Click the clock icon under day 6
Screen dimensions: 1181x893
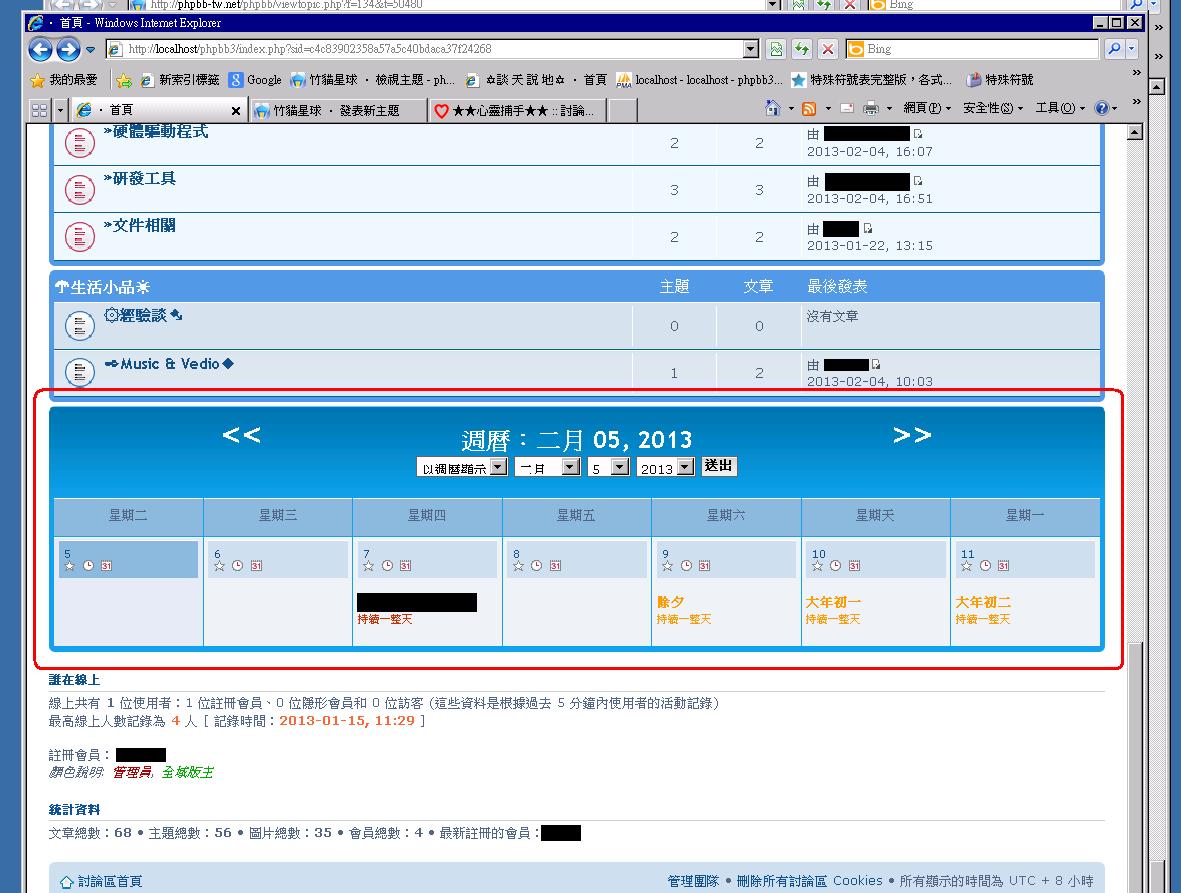tap(237, 566)
